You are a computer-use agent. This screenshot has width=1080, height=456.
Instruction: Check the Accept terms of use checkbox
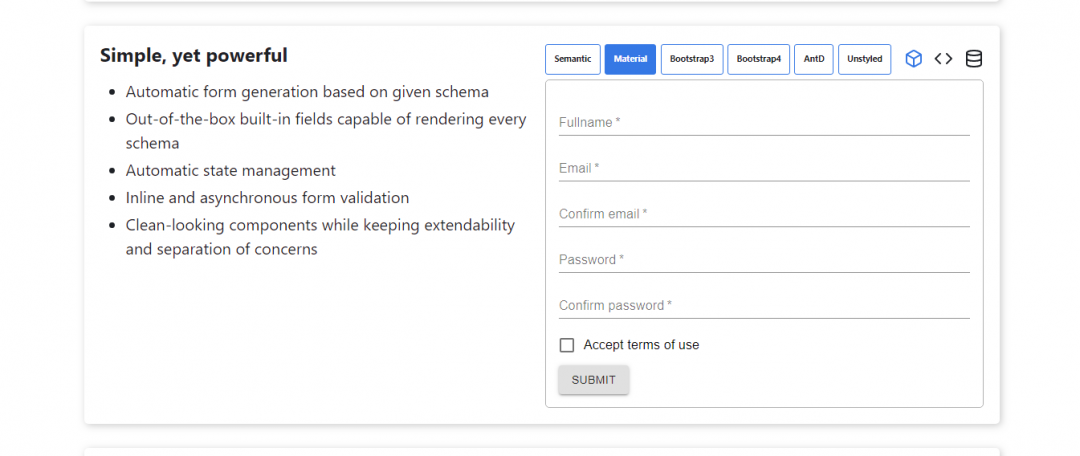point(567,345)
